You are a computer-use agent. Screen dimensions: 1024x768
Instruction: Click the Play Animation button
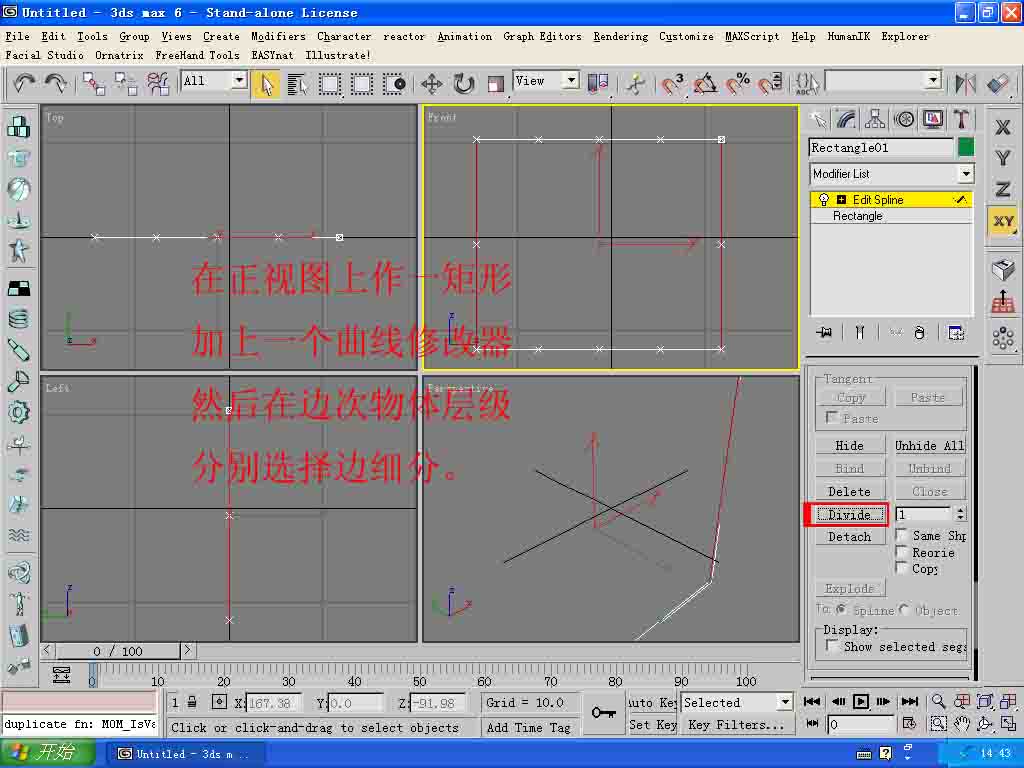861,701
